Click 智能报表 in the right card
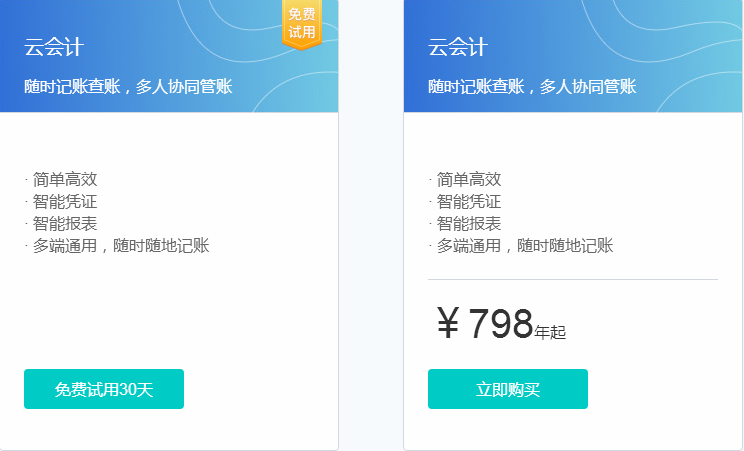Screen dimensions: 744x451 [x=469, y=224]
